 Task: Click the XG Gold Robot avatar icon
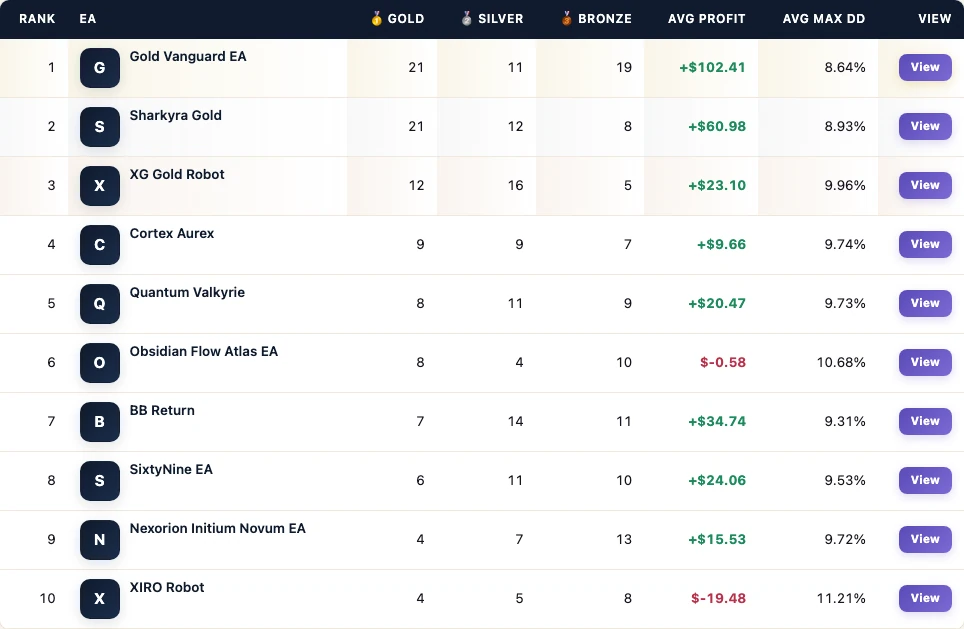tap(100, 186)
